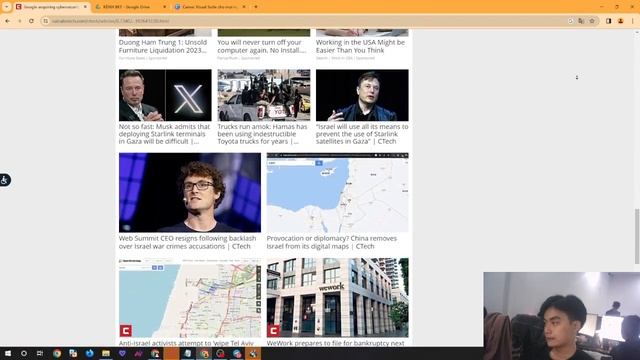The width and height of the screenshot is (640, 360).
Task: Open Web Summit CEO photo
Action: click(x=190, y=193)
